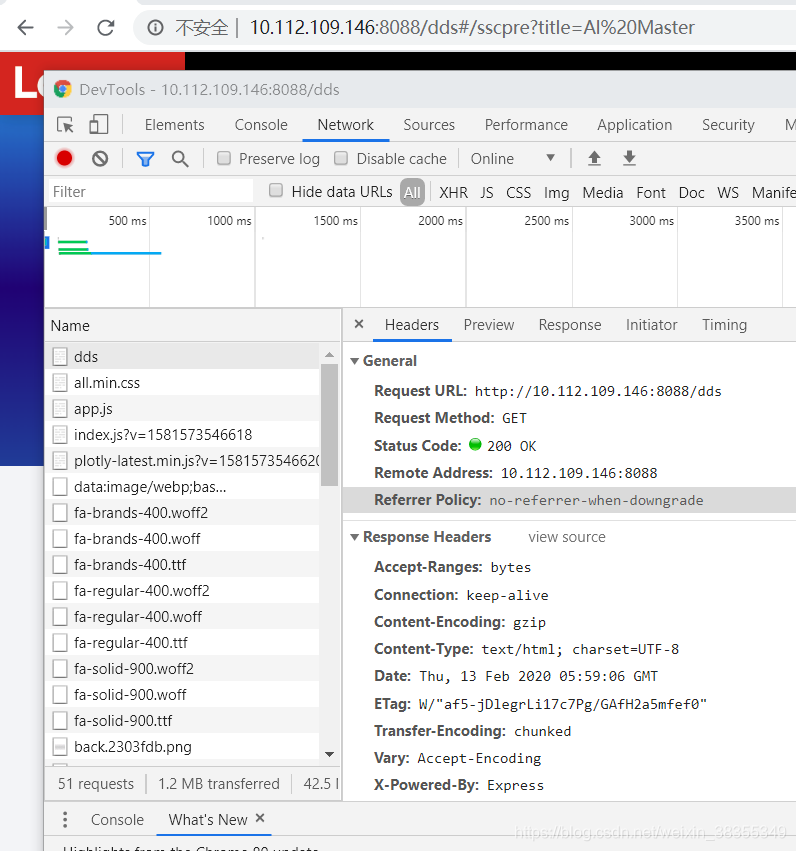
Task: Open the Performance tab
Action: click(526, 125)
